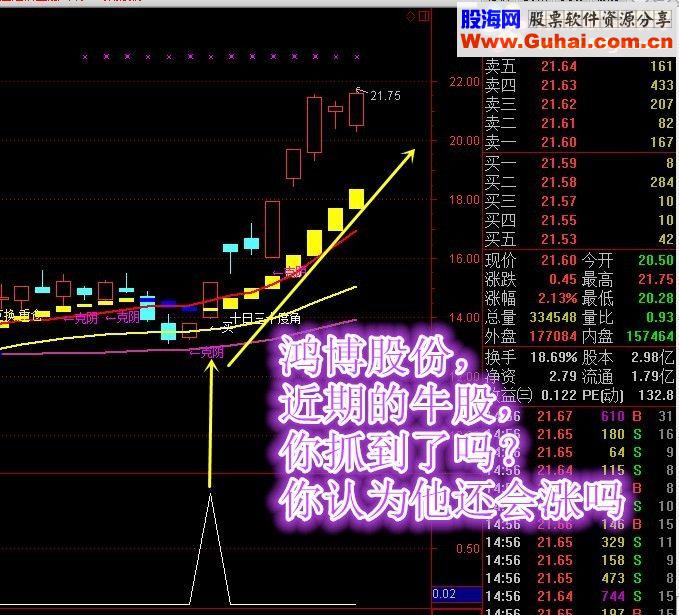Click the 最高 value 21.75
Viewport: 679px width, 615px height.
point(656,279)
